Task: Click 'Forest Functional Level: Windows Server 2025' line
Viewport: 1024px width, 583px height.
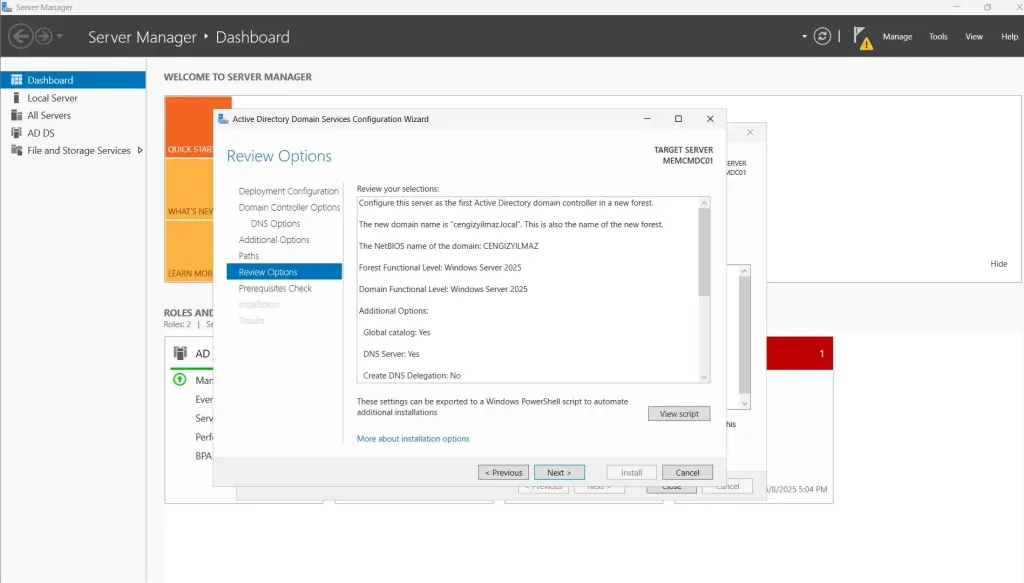Action: pyautogui.click(x=440, y=268)
